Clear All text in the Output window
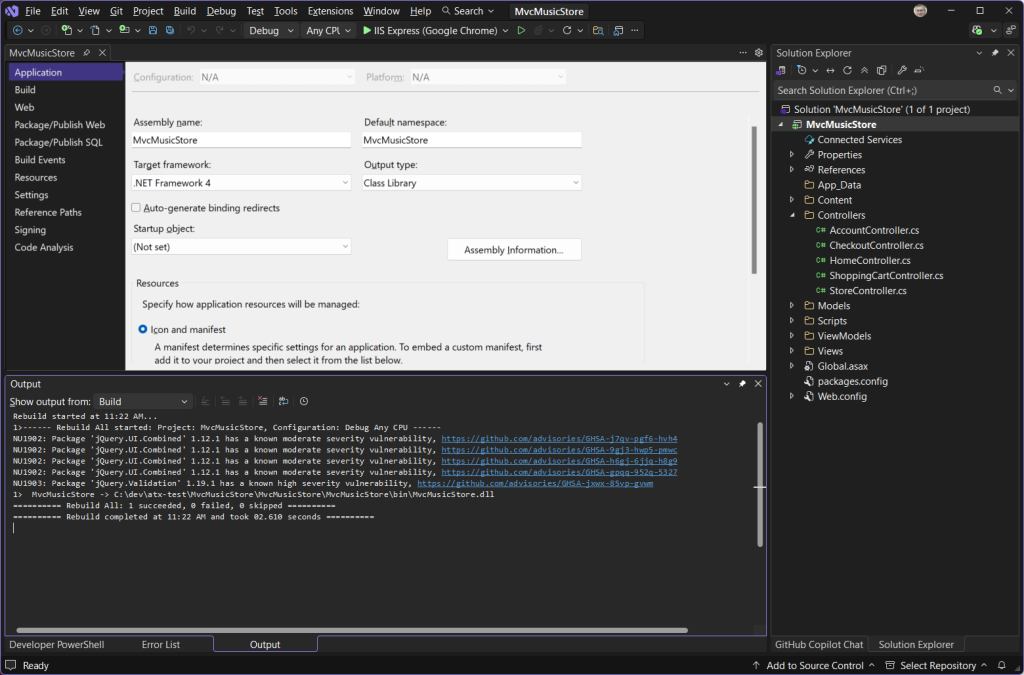The image size is (1024, 675). coord(263,401)
